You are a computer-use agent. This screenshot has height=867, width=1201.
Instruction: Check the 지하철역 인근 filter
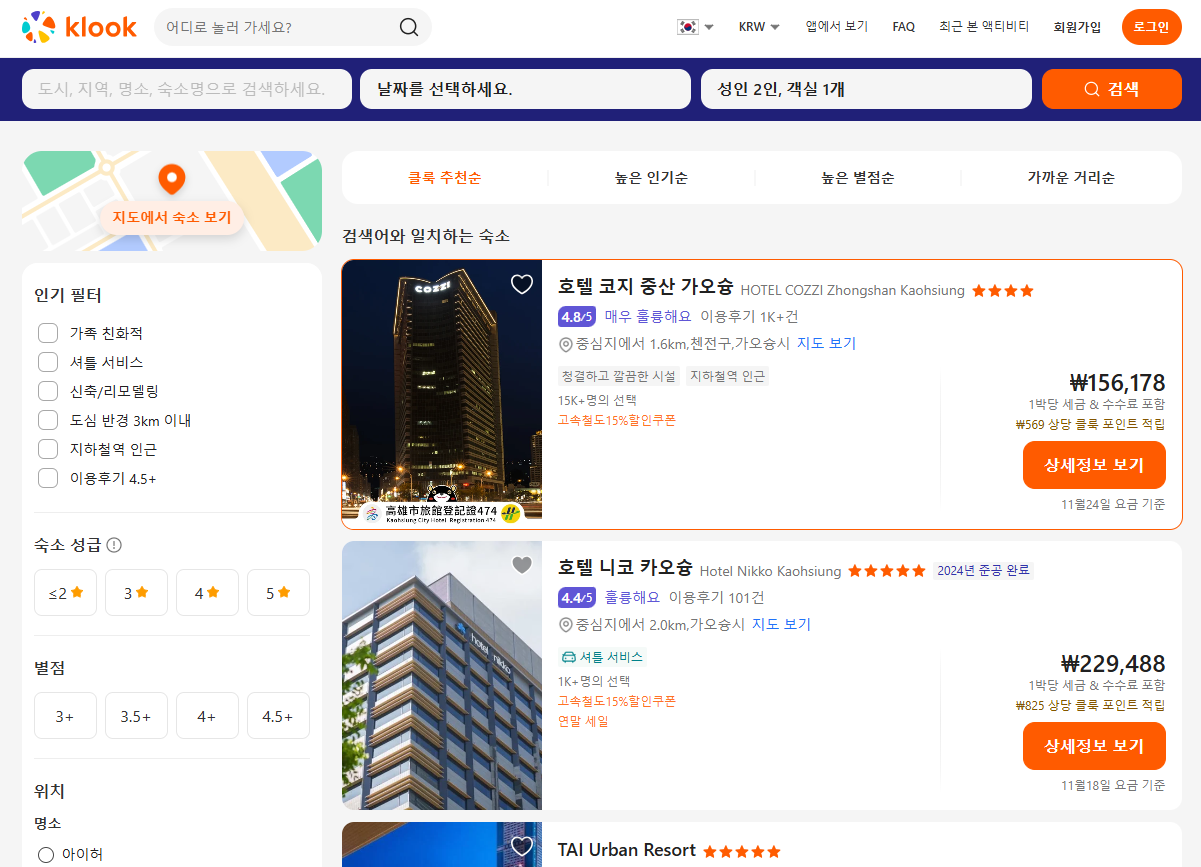(48, 449)
